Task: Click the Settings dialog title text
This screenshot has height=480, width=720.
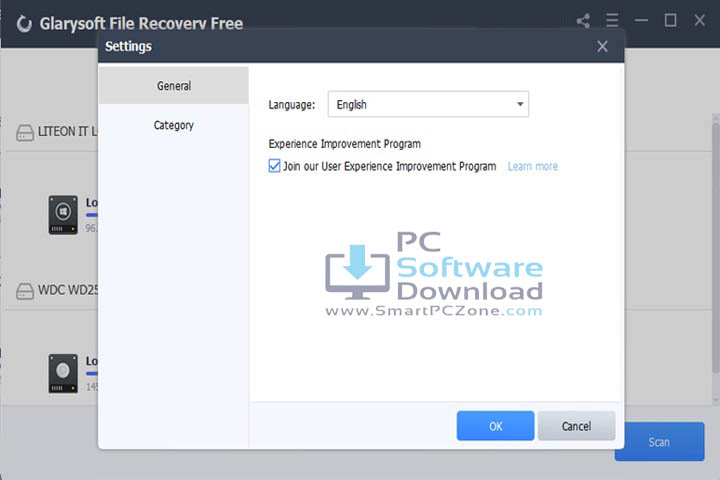Action: coord(128,46)
